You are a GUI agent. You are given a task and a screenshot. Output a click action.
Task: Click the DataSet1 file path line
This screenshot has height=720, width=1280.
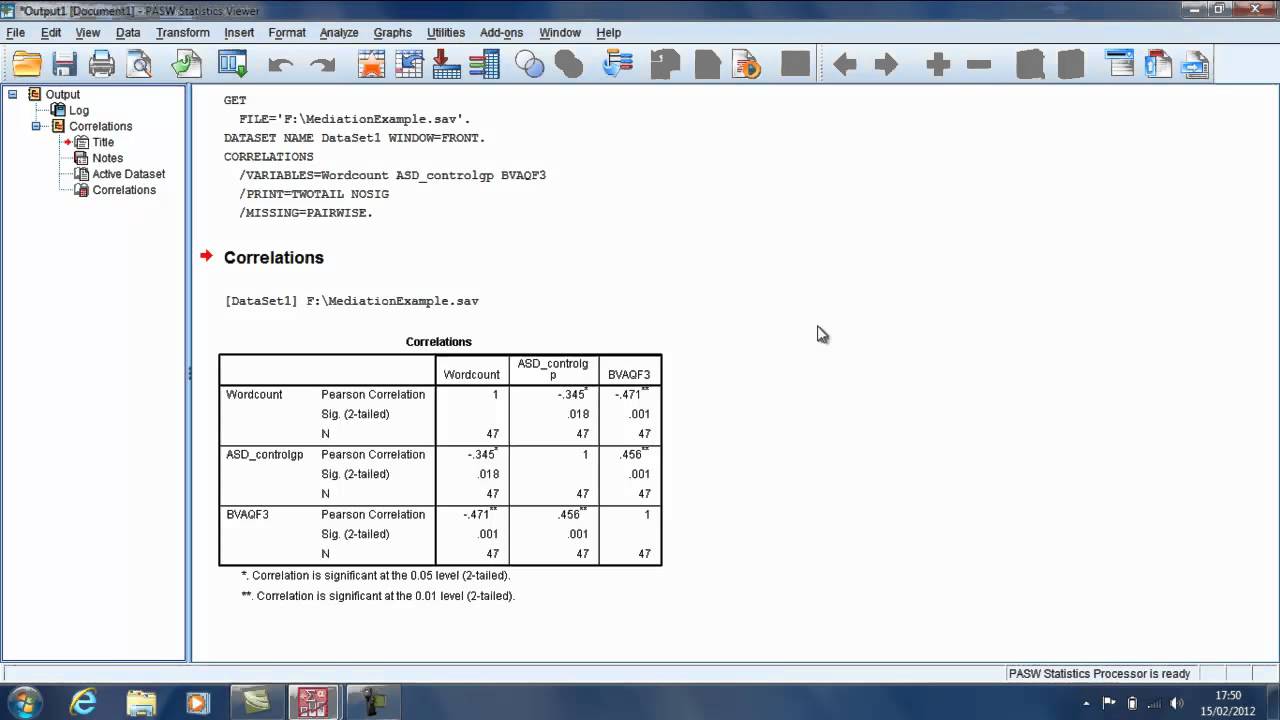point(352,301)
